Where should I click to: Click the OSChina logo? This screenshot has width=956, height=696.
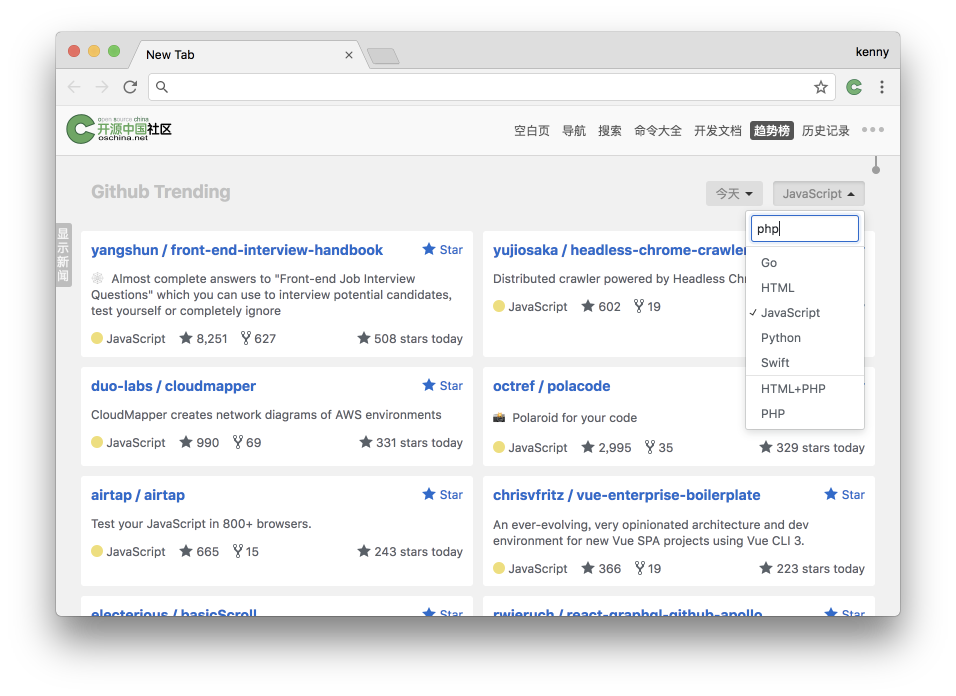pyautogui.click(x=119, y=129)
